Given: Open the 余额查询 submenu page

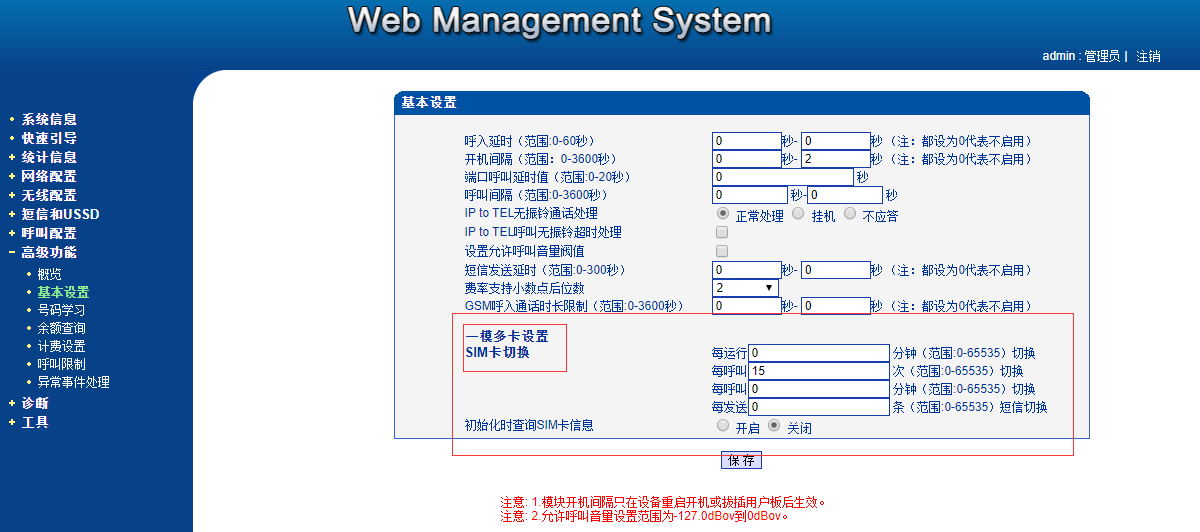Looking at the screenshot, I should tap(61, 328).
